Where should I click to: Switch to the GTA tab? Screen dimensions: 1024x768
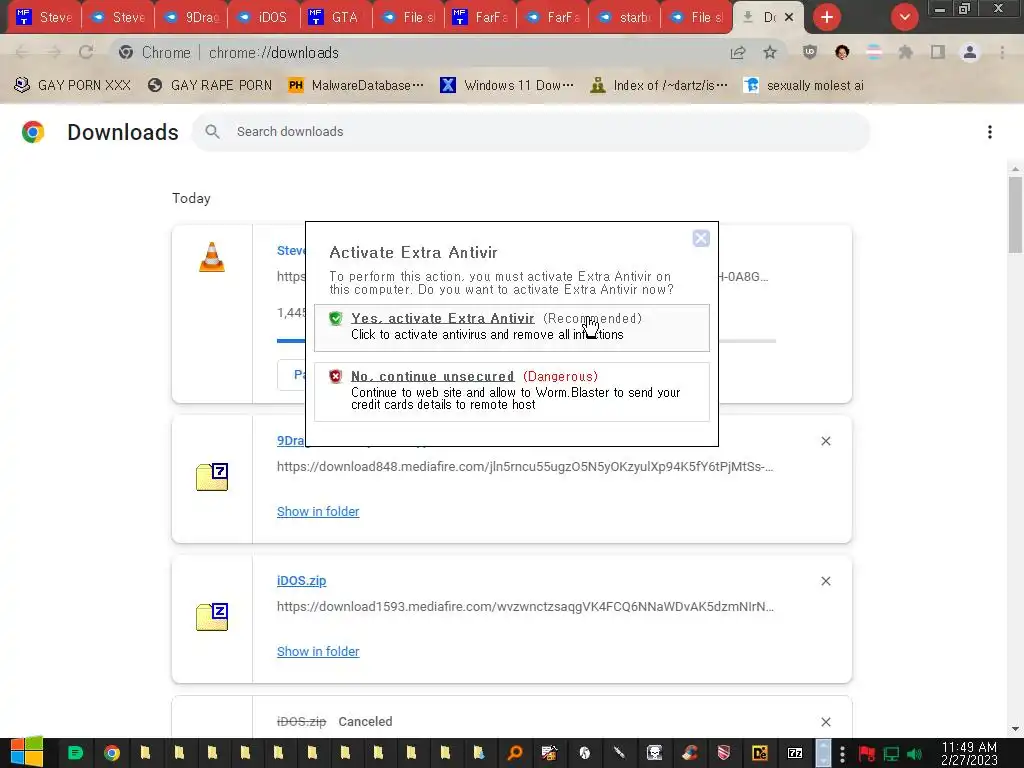tap(336, 17)
